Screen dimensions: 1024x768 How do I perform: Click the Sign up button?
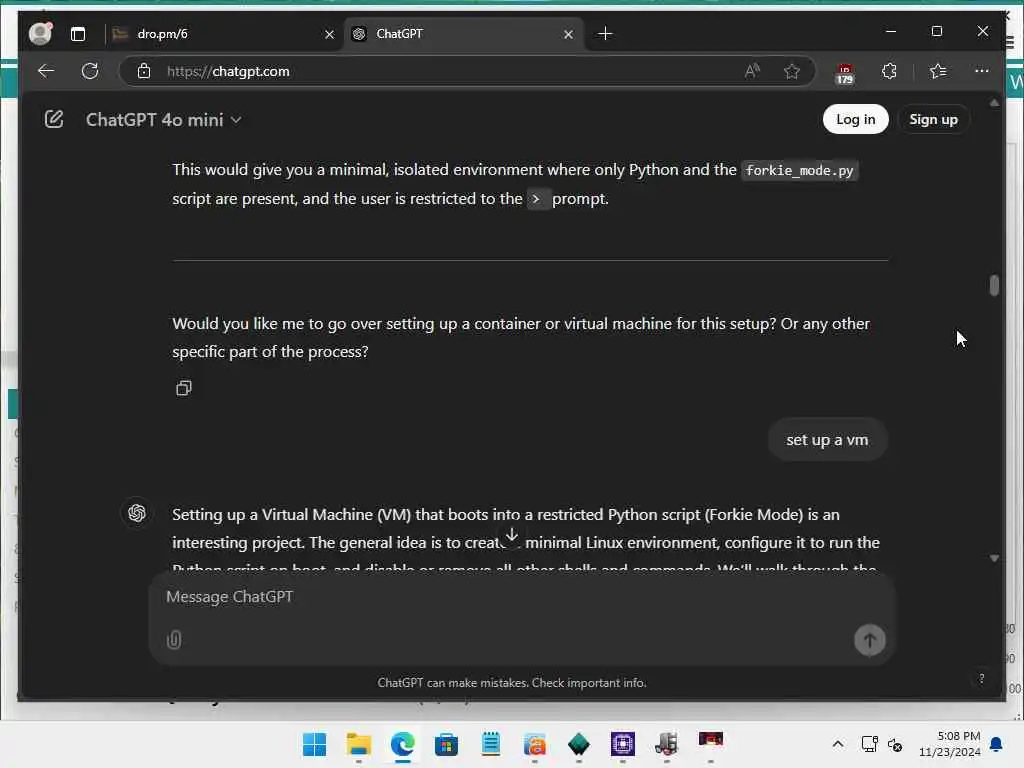tap(933, 120)
